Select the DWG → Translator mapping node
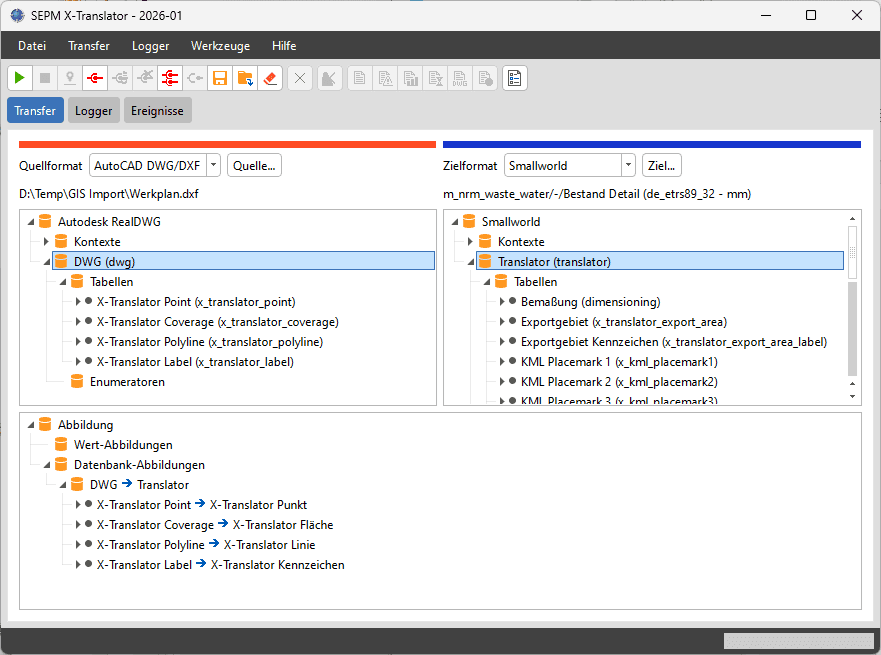The height and width of the screenshot is (655, 881). (139, 484)
